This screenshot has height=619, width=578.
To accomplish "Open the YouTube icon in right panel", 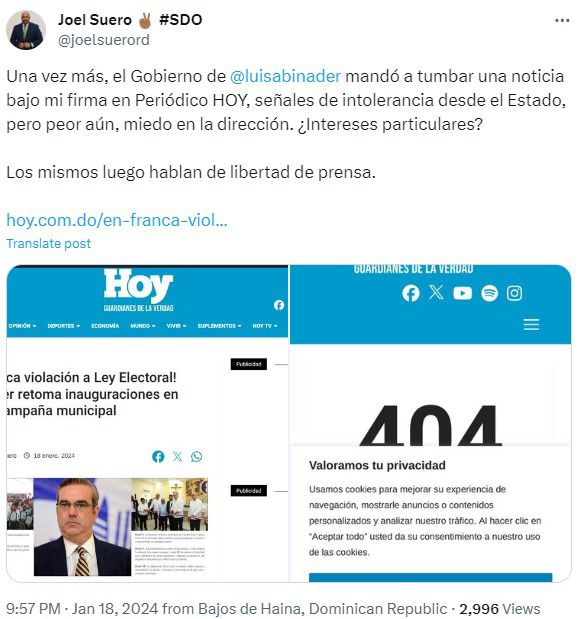I will click(x=462, y=293).
